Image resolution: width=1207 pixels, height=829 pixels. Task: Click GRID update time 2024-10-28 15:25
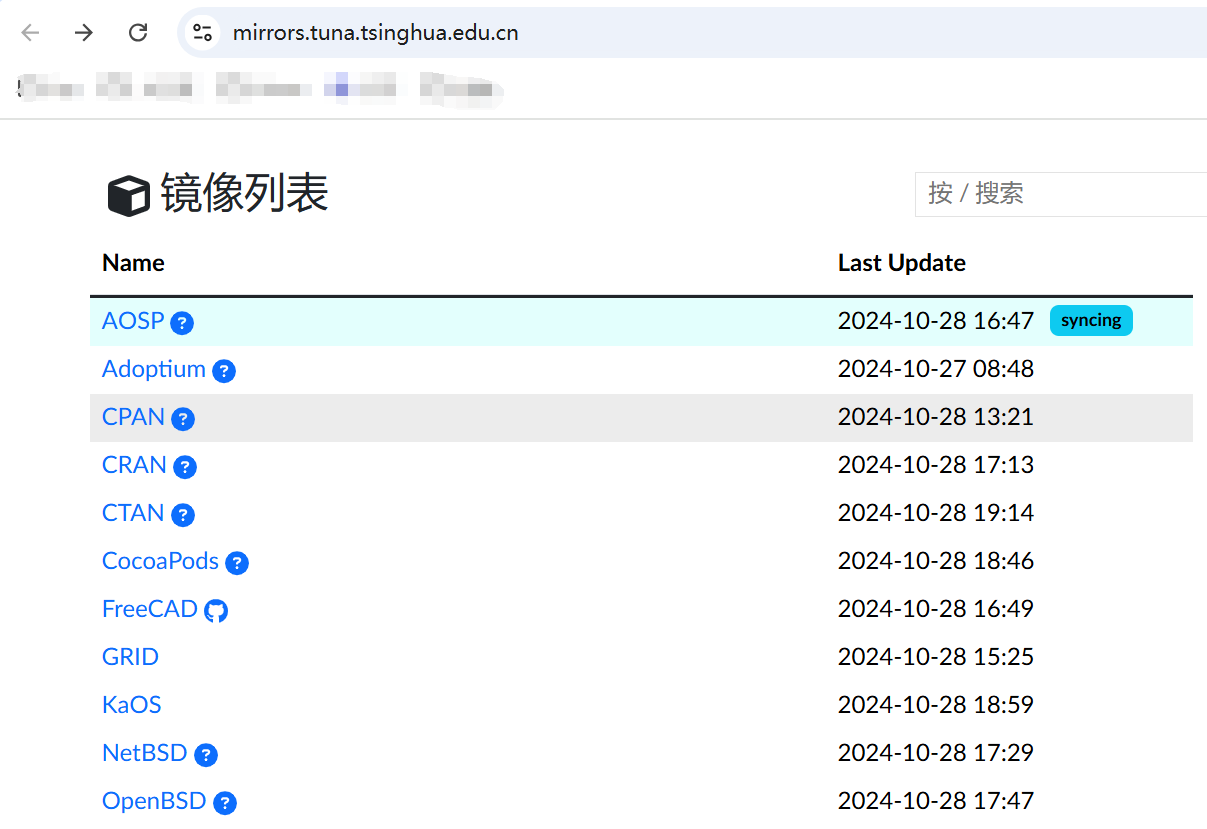tap(936, 657)
